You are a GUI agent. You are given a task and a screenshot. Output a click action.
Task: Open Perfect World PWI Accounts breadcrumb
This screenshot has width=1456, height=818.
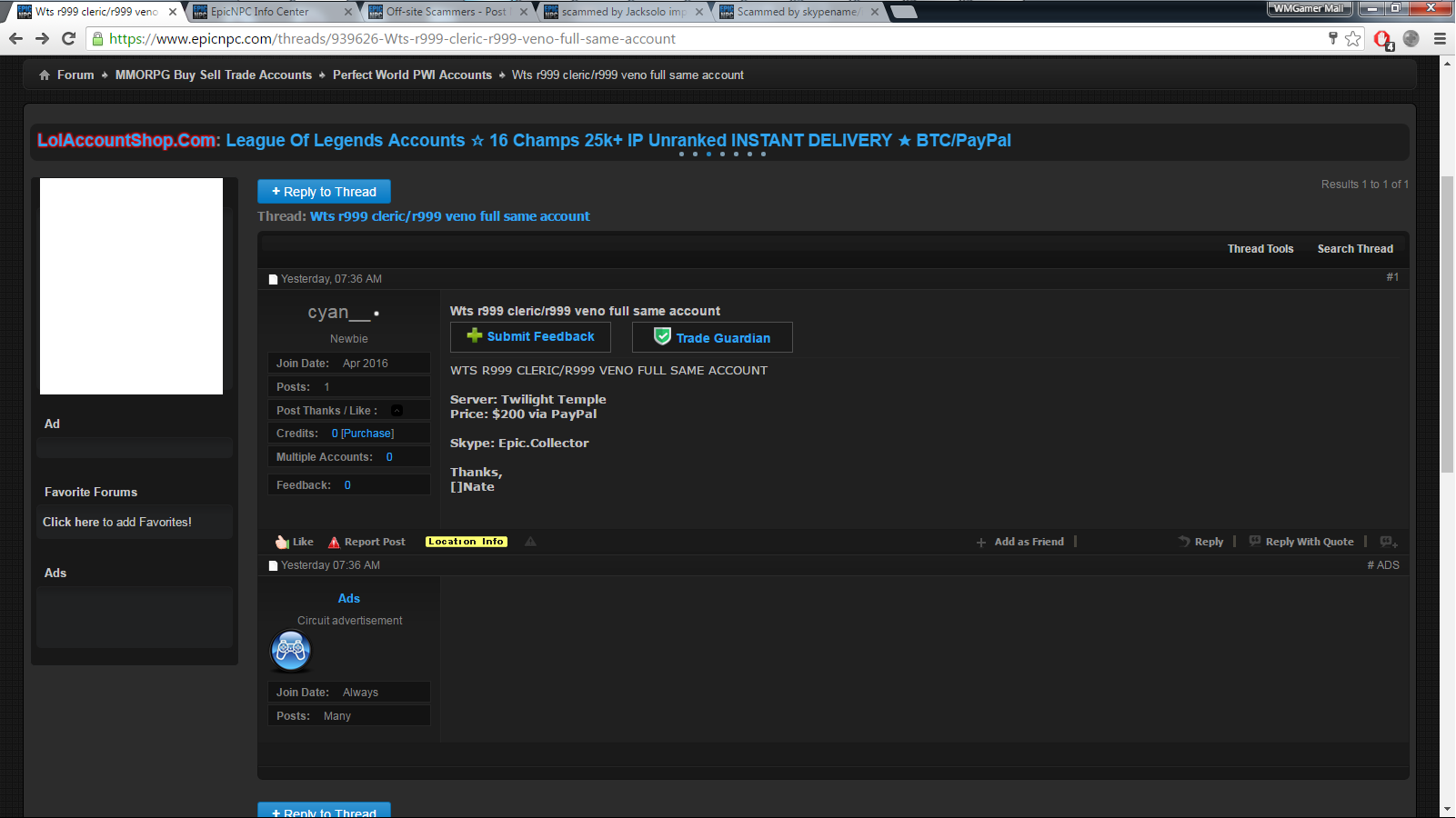[412, 75]
